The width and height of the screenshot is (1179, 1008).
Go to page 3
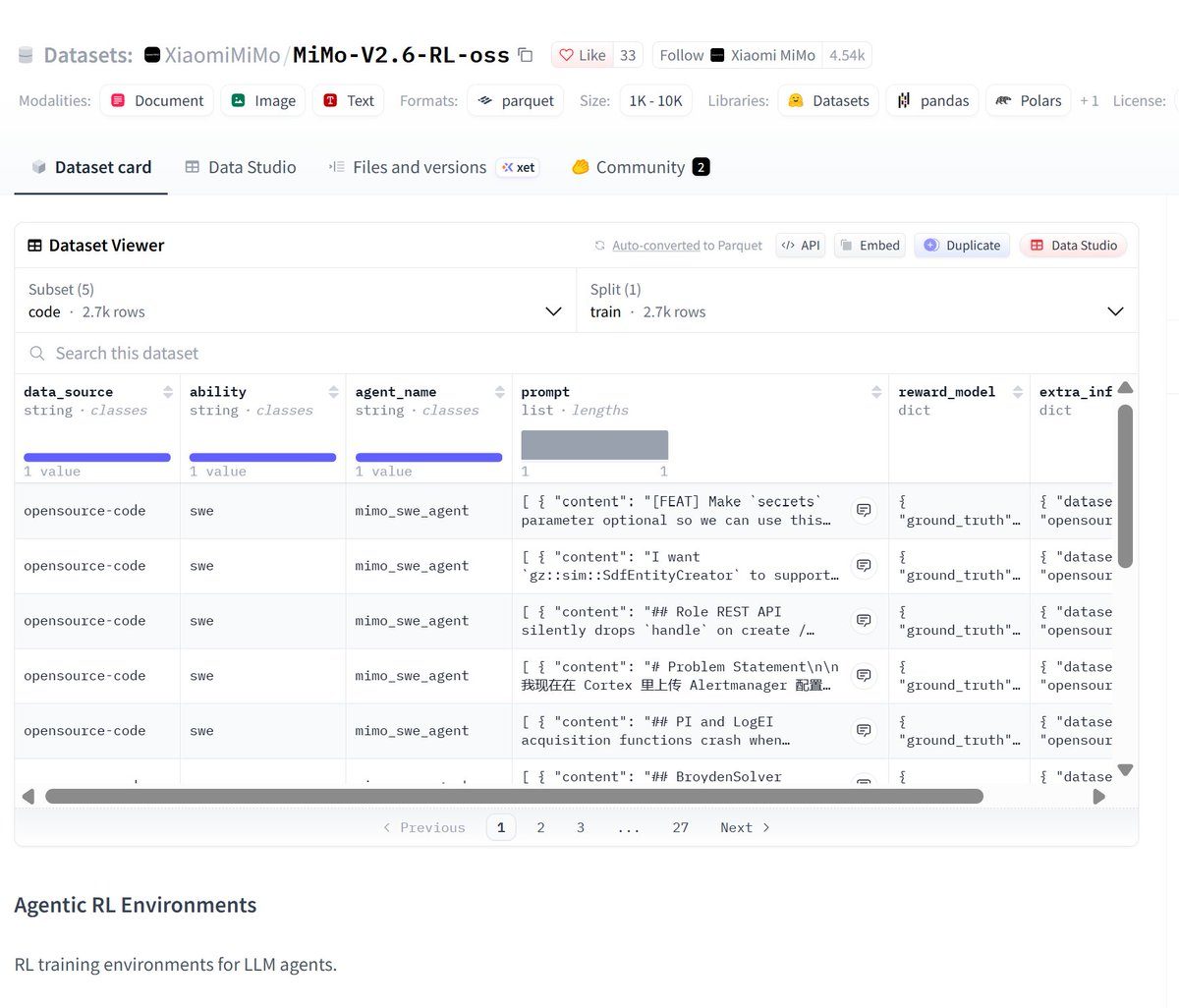coord(581,827)
